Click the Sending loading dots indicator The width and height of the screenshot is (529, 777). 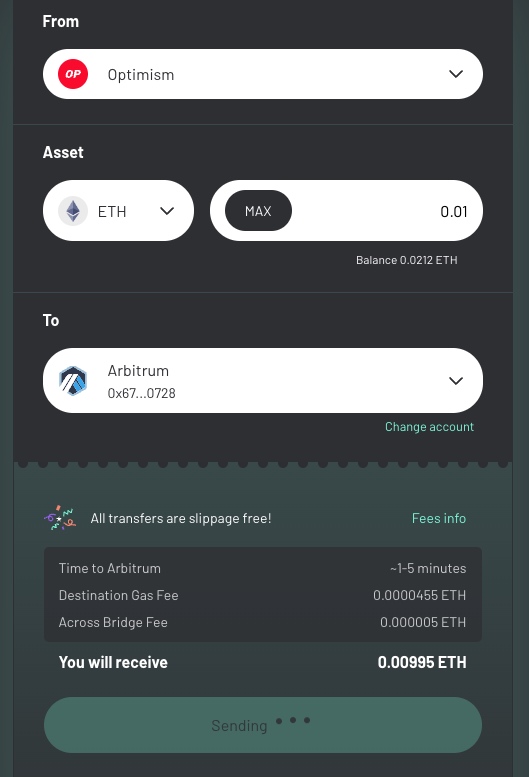click(293, 721)
